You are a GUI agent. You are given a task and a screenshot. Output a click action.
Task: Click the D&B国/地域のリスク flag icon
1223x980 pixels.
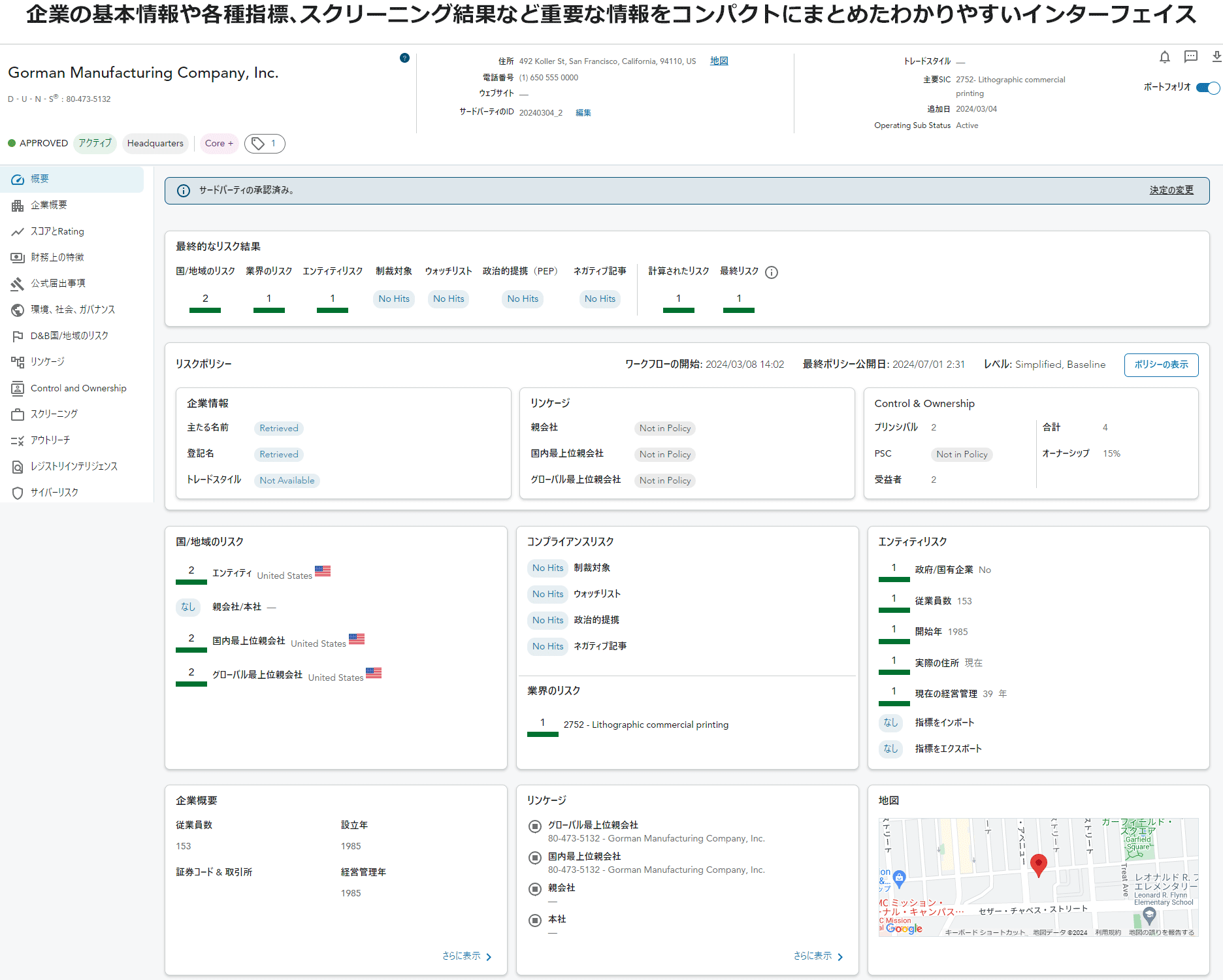point(18,336)
